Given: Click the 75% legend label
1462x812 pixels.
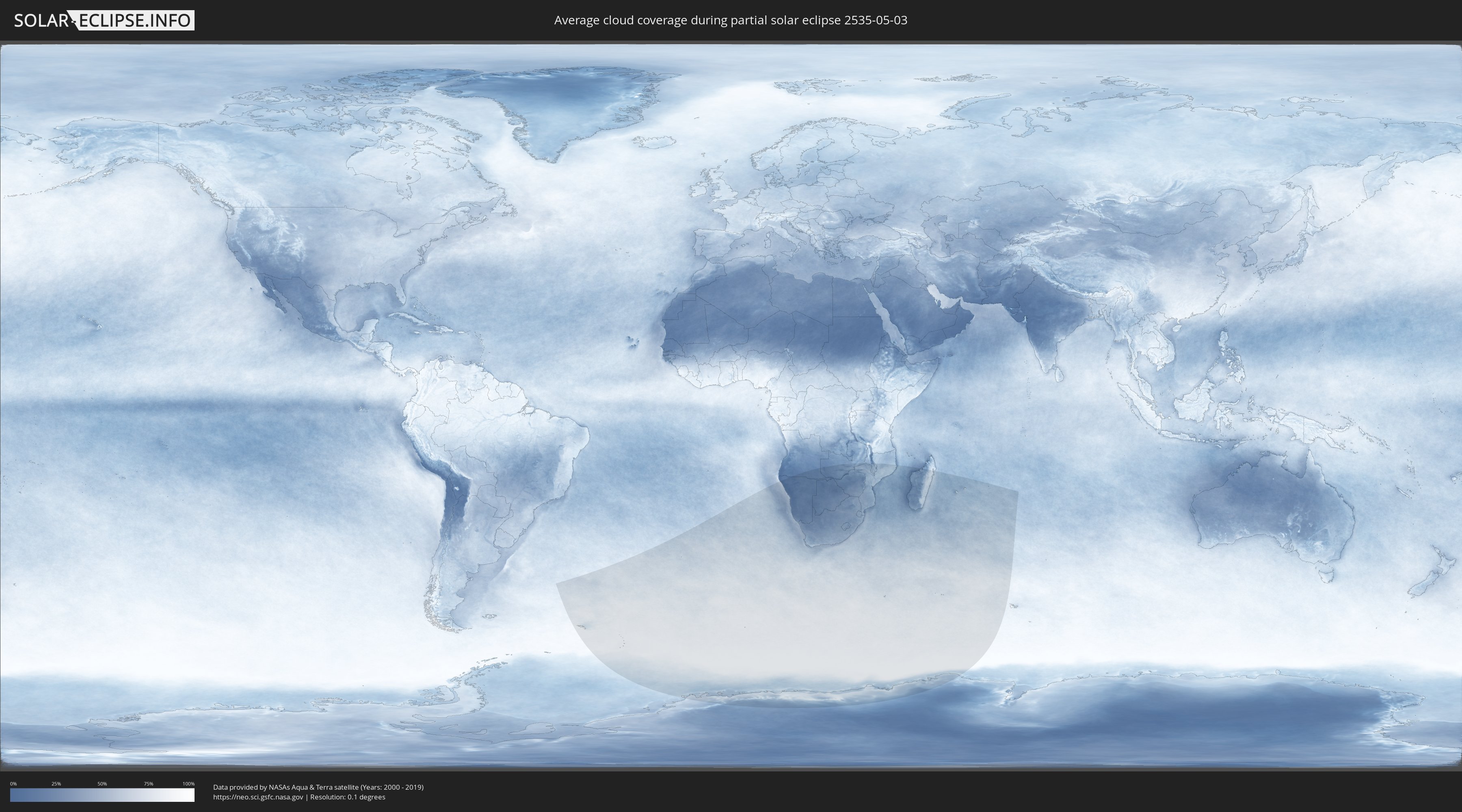Looking at the screenshot, I should (148, 784).
